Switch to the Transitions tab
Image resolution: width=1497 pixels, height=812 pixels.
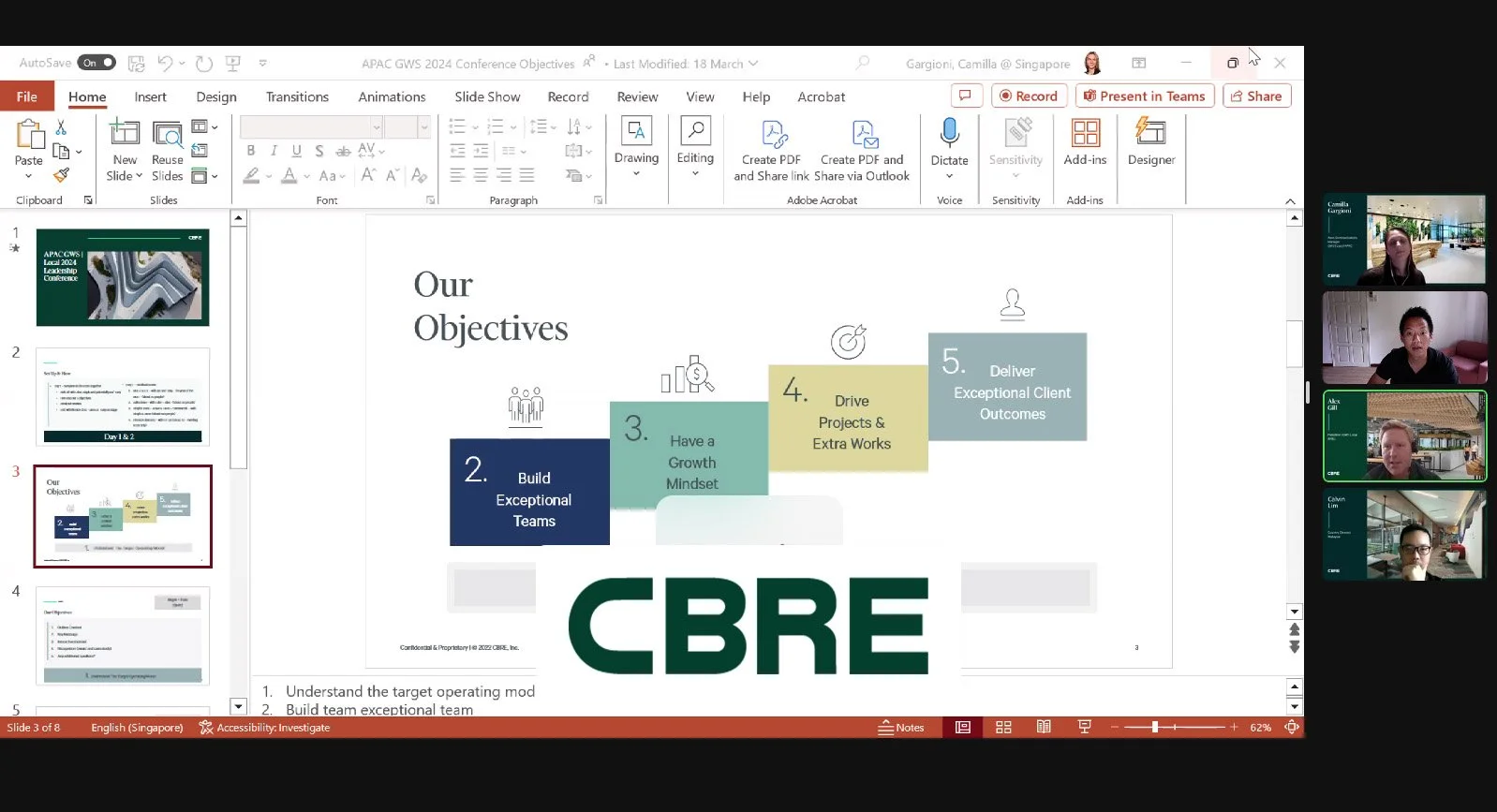297,96
